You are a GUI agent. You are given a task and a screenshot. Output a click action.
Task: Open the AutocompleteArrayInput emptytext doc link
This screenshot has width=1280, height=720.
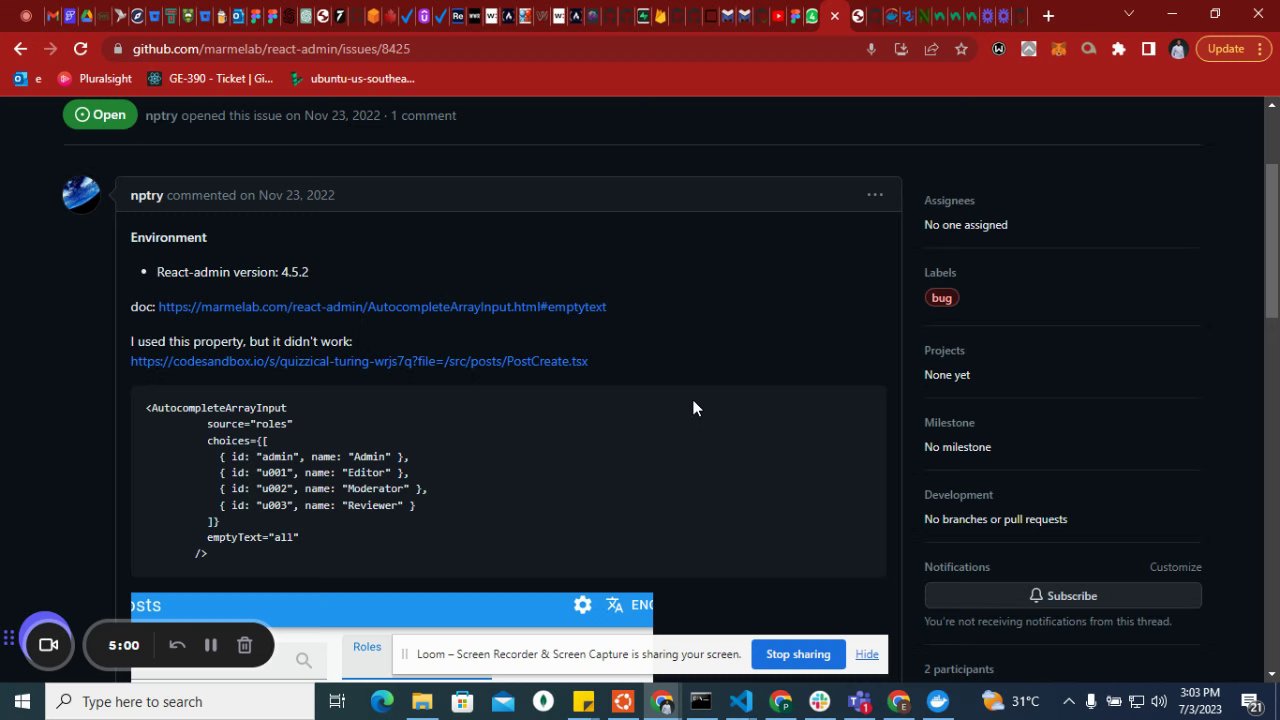pyautogui.click(x=382, y=307)
